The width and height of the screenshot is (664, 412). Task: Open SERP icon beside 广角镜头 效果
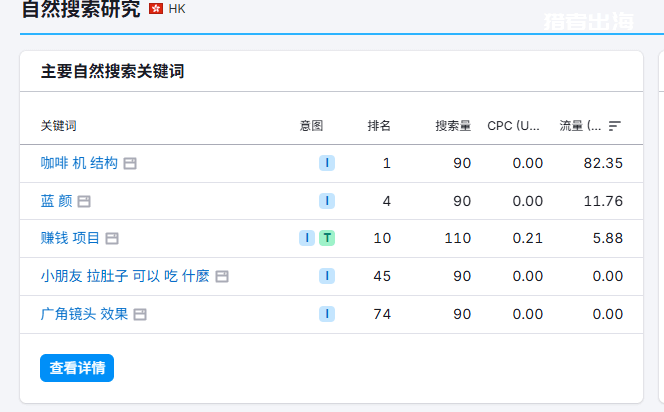[140, 315]
